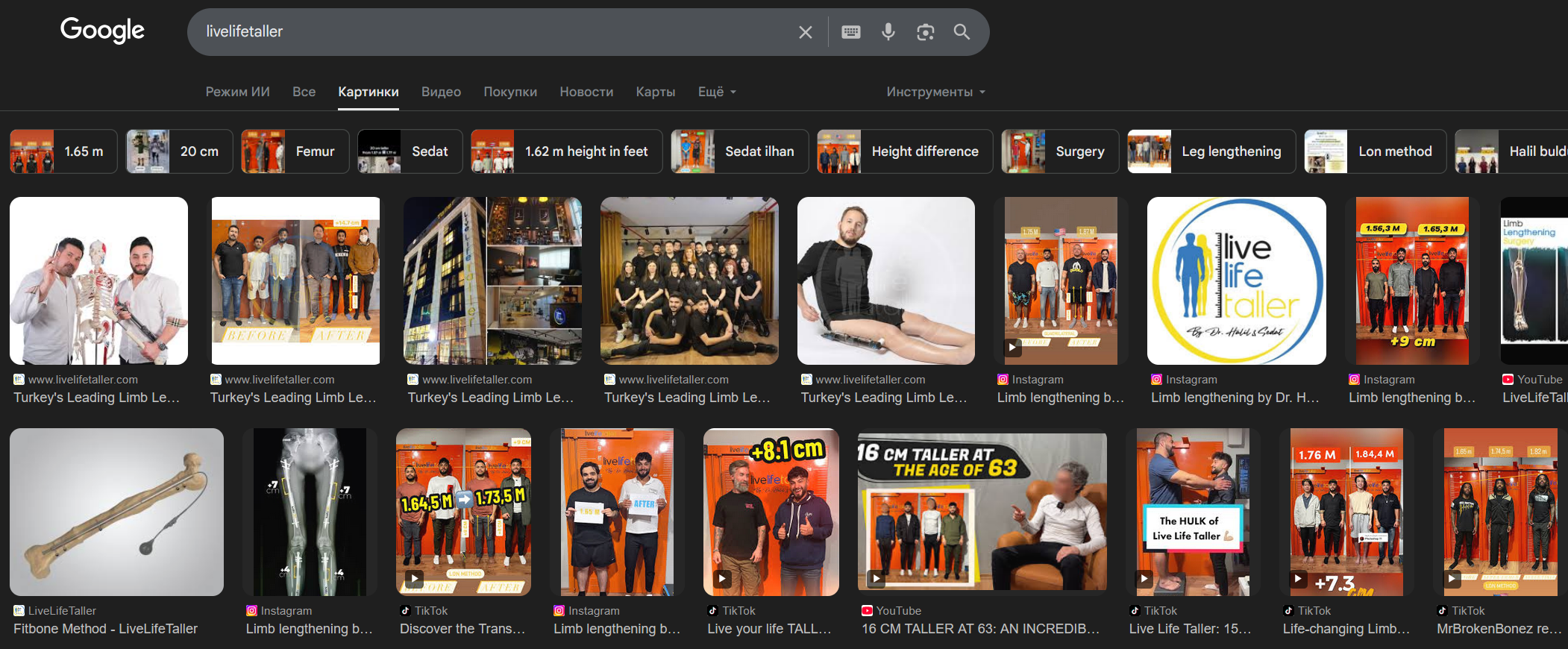
Task: Open the Новости tab
Action: tap(586, 92)
